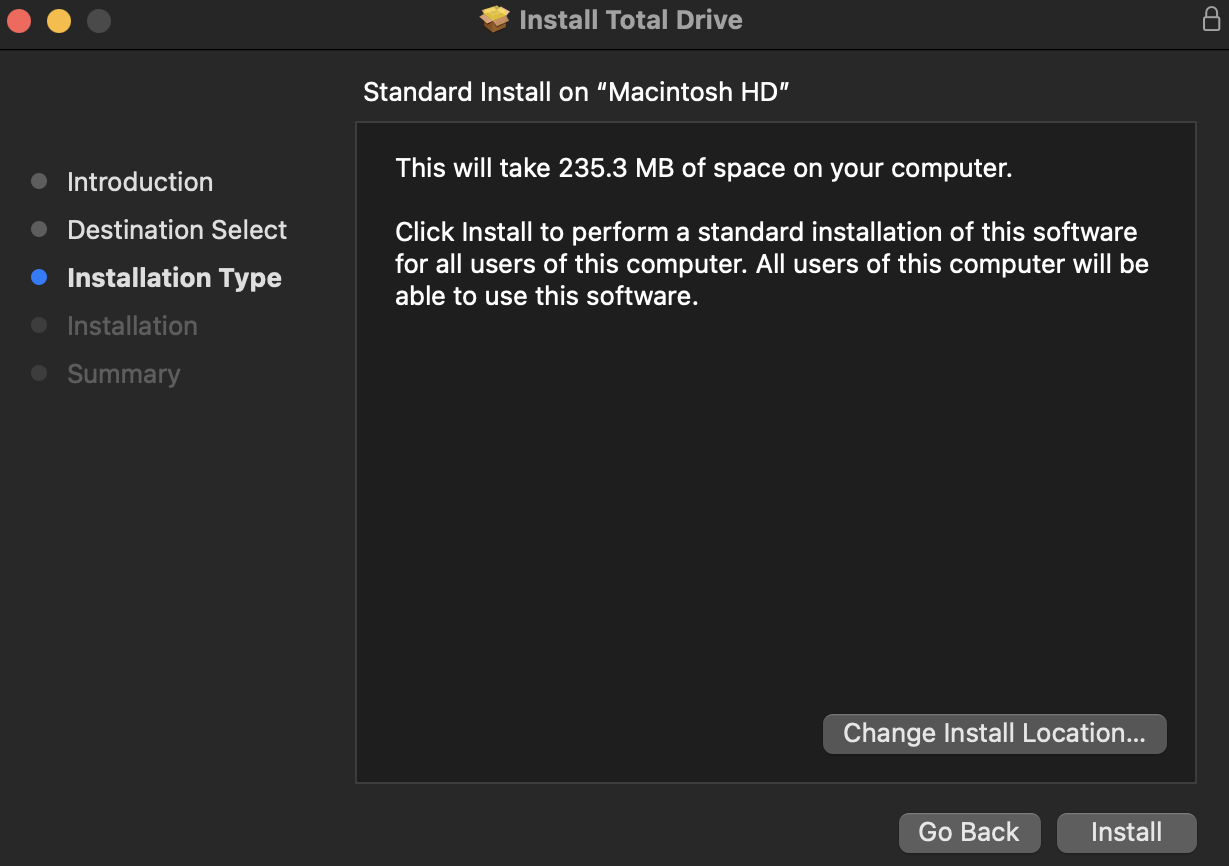Select the Introduction step
The image size is (1229, 866).
(140, 182)
